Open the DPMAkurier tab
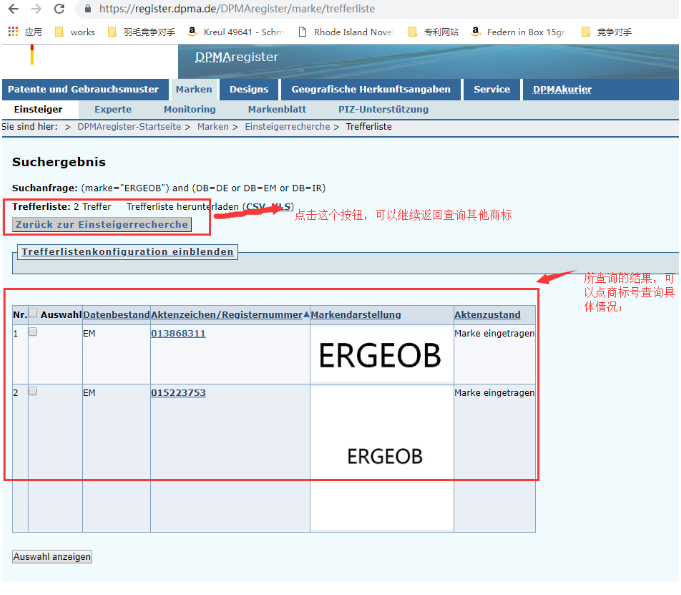 coord(562,89)
